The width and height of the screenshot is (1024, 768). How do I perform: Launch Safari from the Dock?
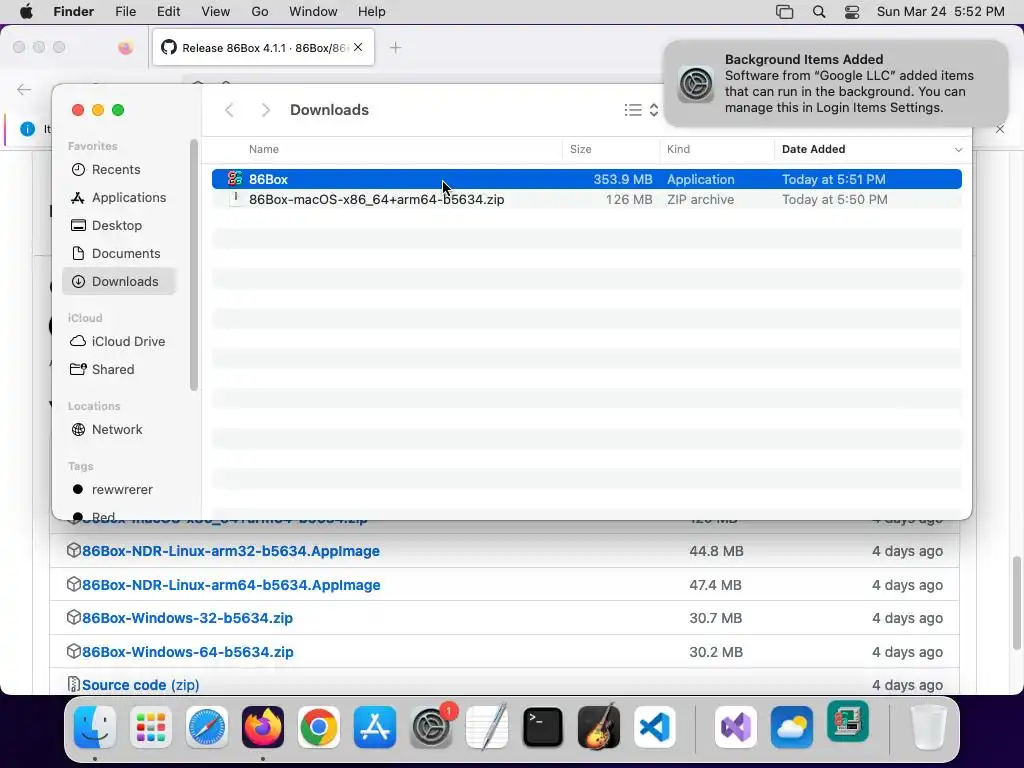tap(207, 727)
